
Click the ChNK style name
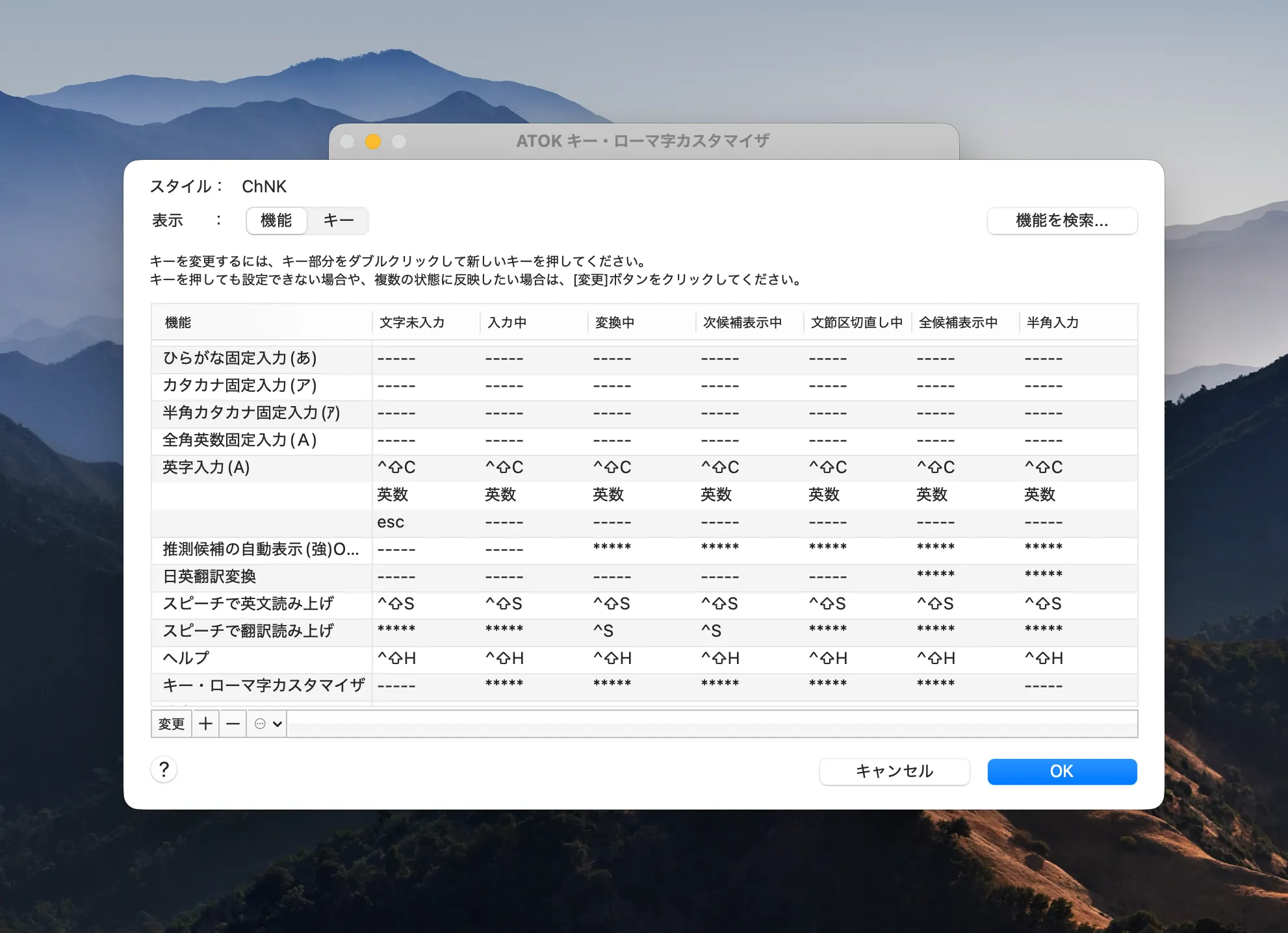(x=264, y=186)
